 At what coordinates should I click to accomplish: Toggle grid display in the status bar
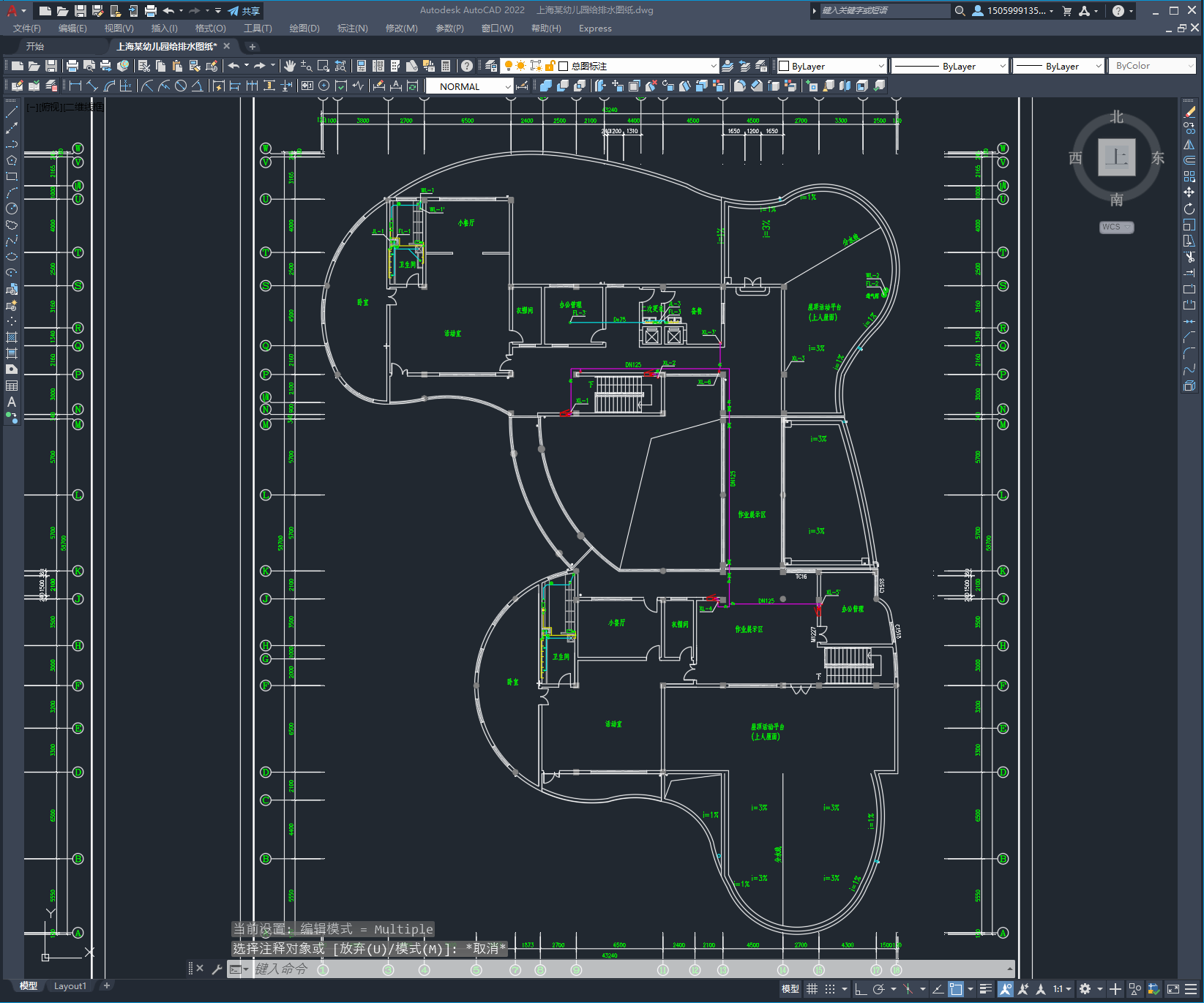[812, 989]
